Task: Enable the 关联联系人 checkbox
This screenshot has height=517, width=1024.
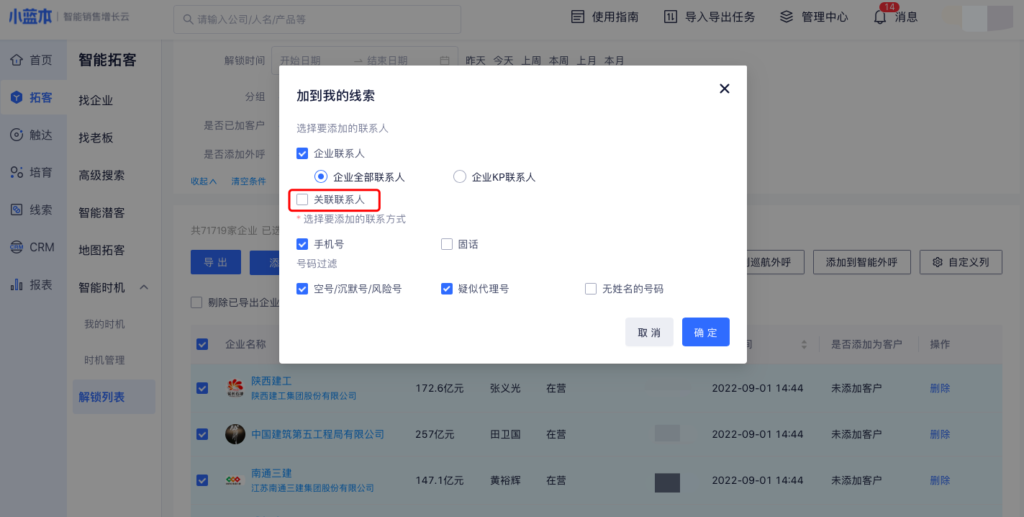Action: [x=303, y=200]
